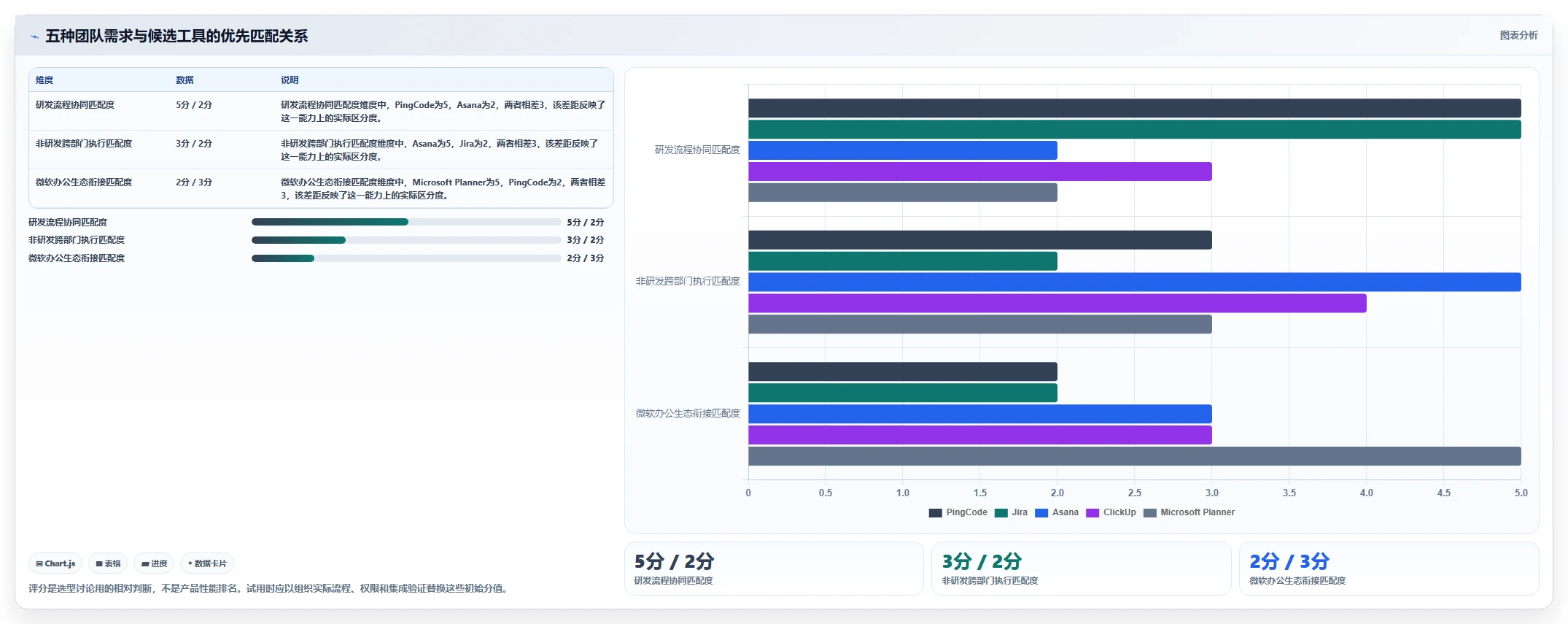Screen dimensions: 1568x624
Task: Click the 2分 / 3分 value beside the progress bar
Action: (x=586, y=258)
